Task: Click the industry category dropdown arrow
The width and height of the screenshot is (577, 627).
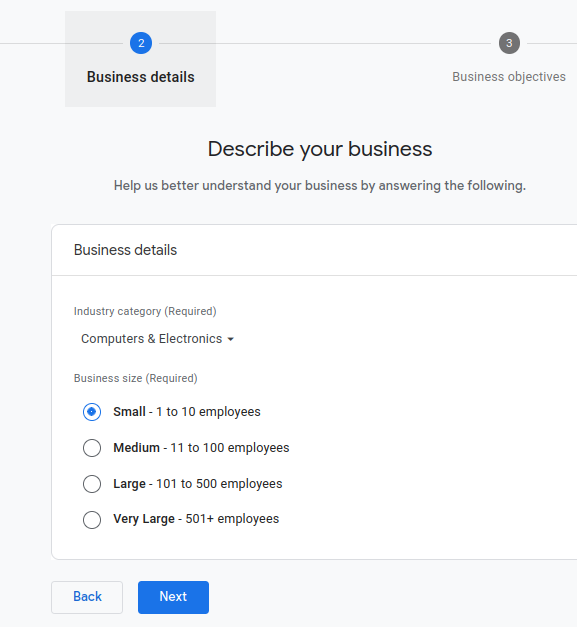Action: (x=230, y=339)
